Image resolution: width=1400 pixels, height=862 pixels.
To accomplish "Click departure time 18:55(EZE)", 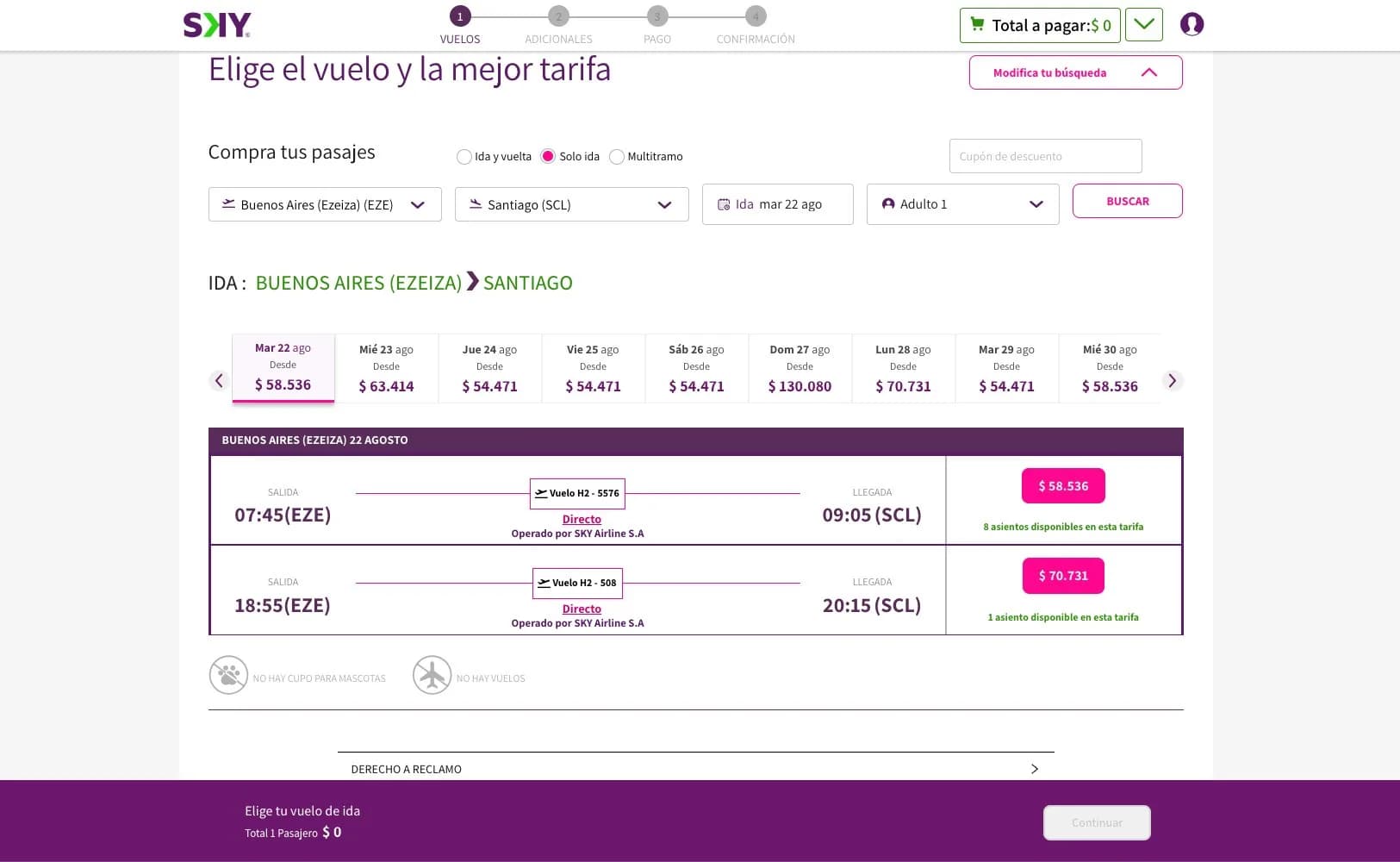I will point(283,605).
